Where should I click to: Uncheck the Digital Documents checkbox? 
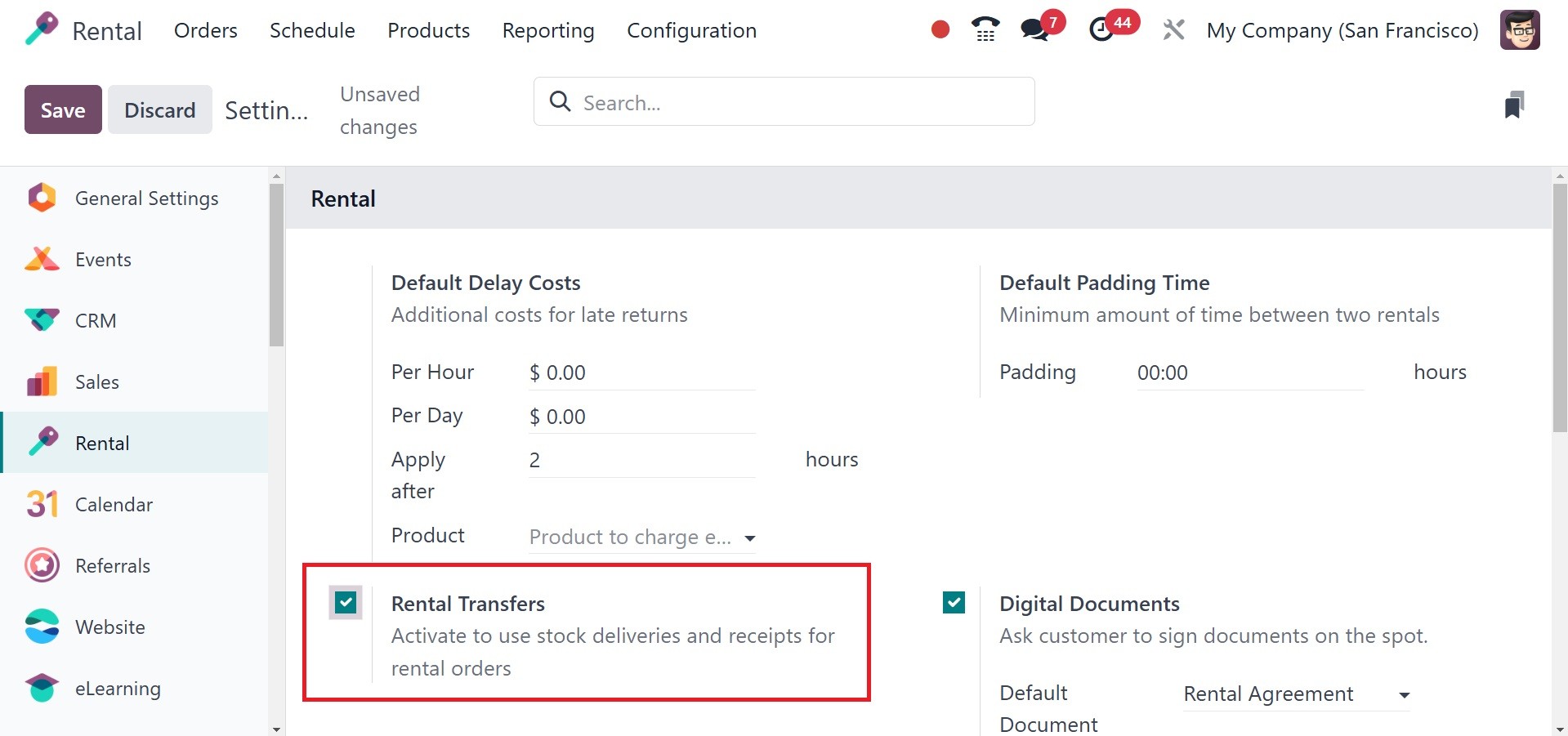point(954,603)
